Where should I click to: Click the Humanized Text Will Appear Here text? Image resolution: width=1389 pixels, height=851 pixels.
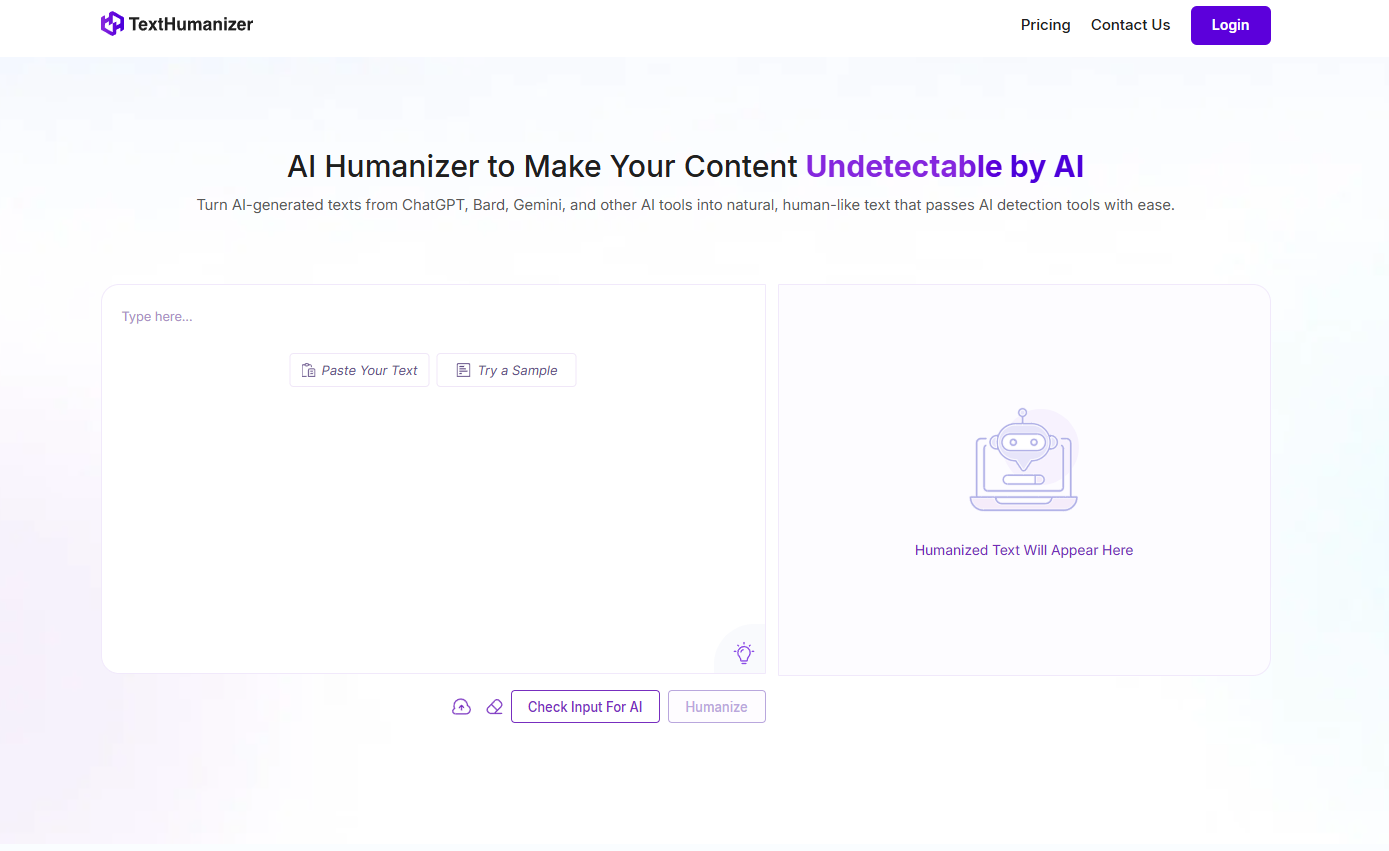[1024, 550]
